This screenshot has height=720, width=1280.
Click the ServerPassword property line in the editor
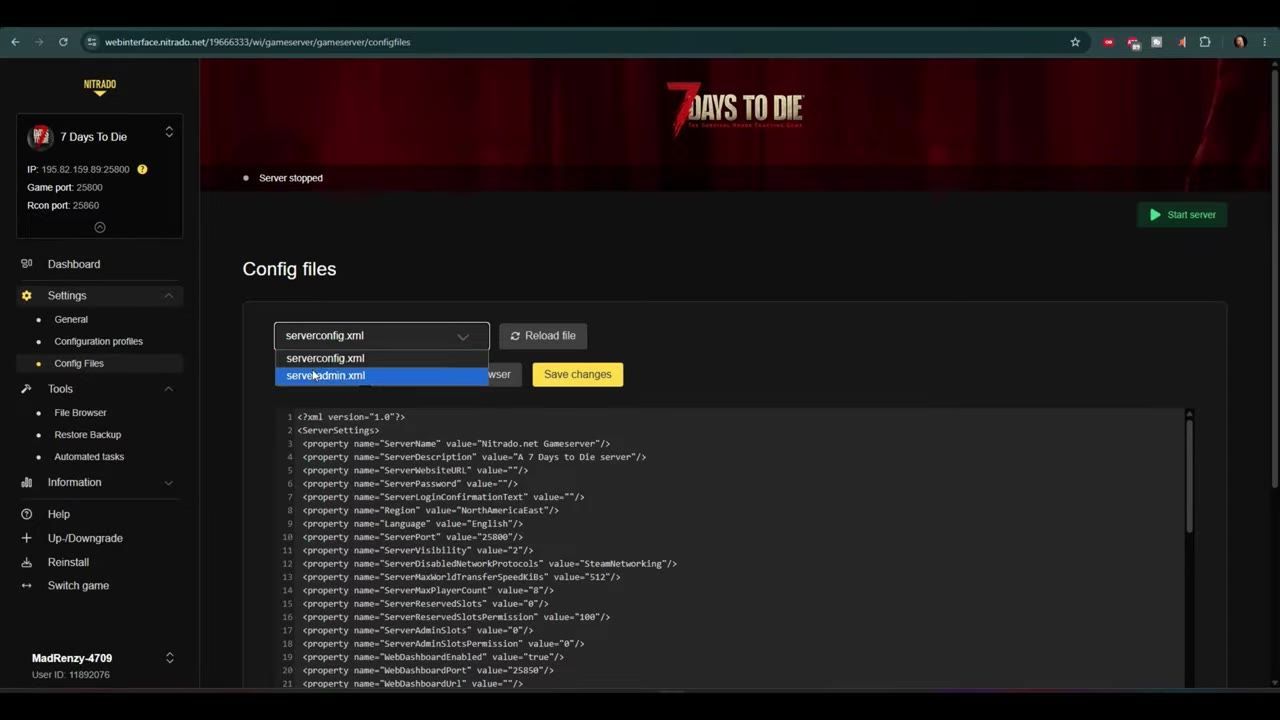tap(410, 484)
